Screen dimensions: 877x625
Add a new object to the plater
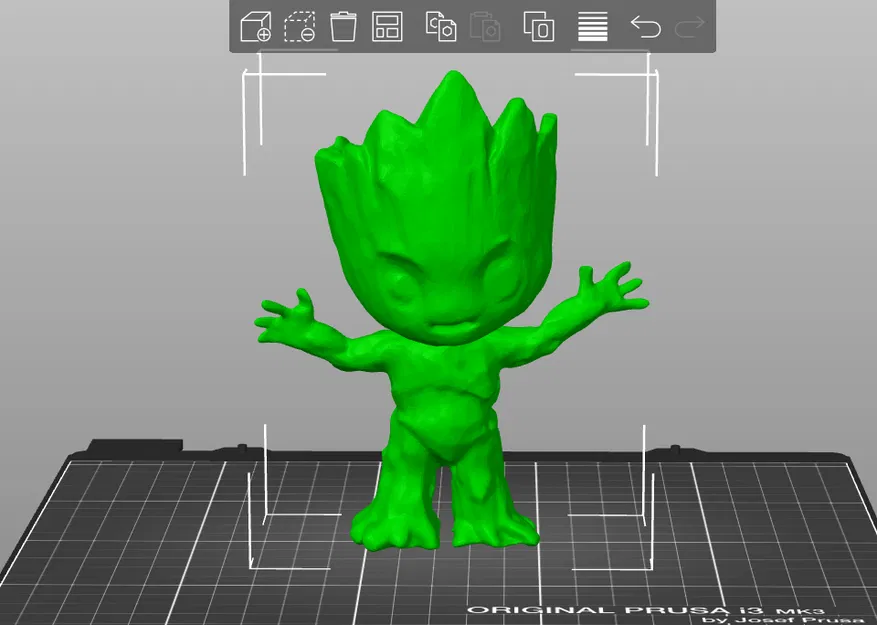253,28
